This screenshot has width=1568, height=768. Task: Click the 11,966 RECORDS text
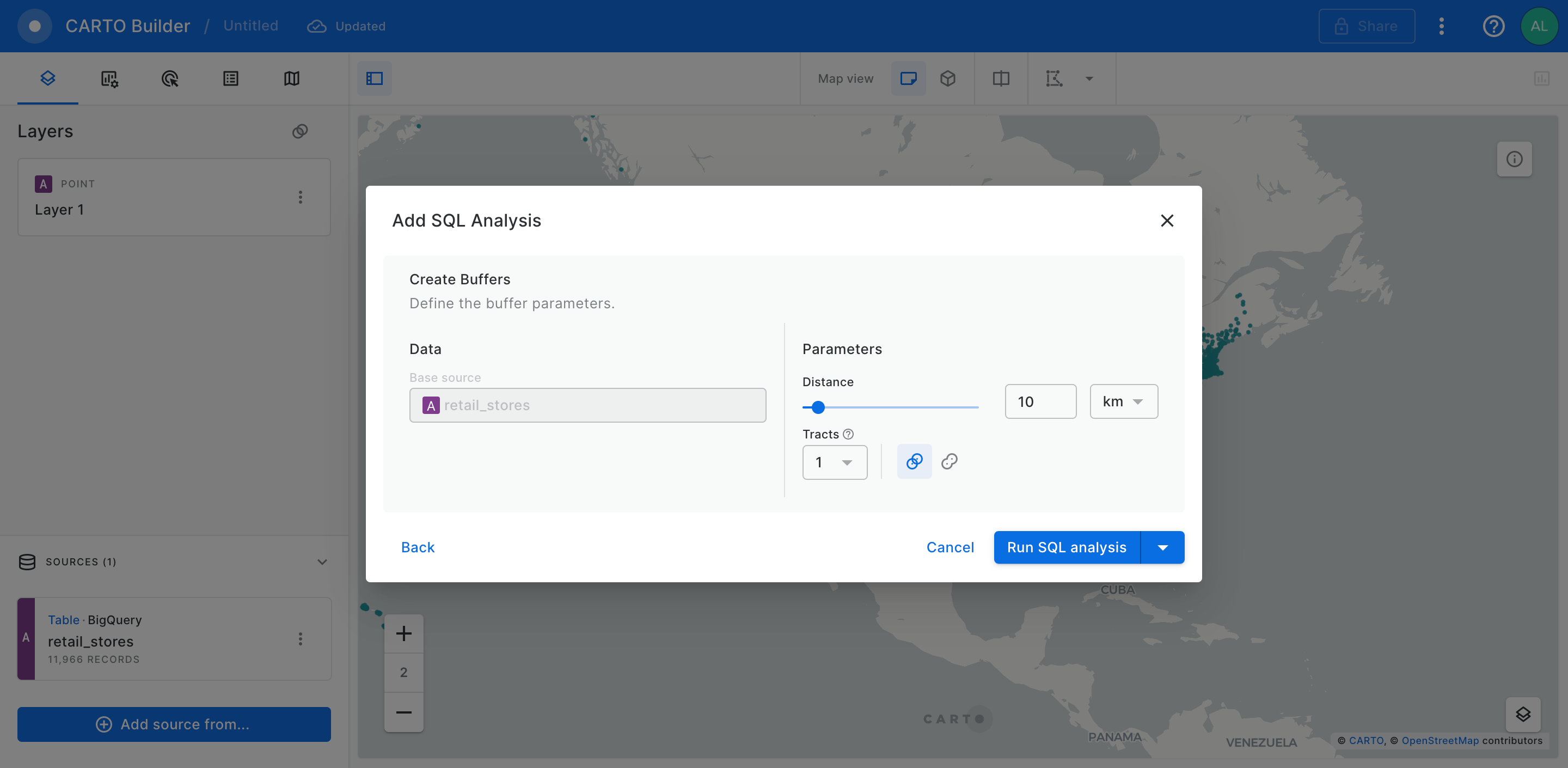tap(94, 660)
